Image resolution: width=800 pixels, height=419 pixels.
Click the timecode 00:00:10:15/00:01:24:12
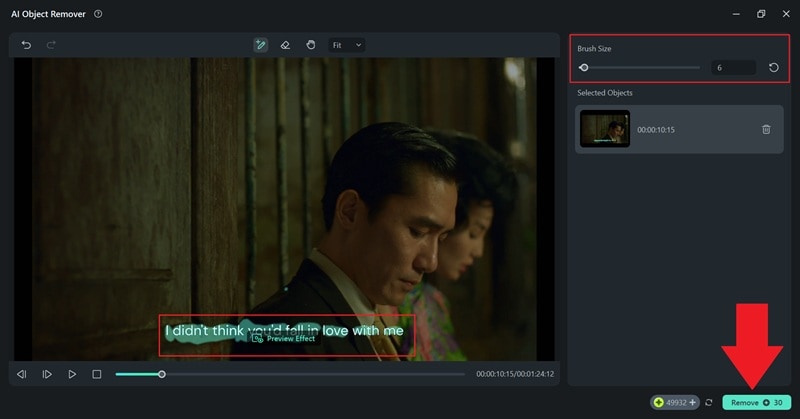pos(515,374)
